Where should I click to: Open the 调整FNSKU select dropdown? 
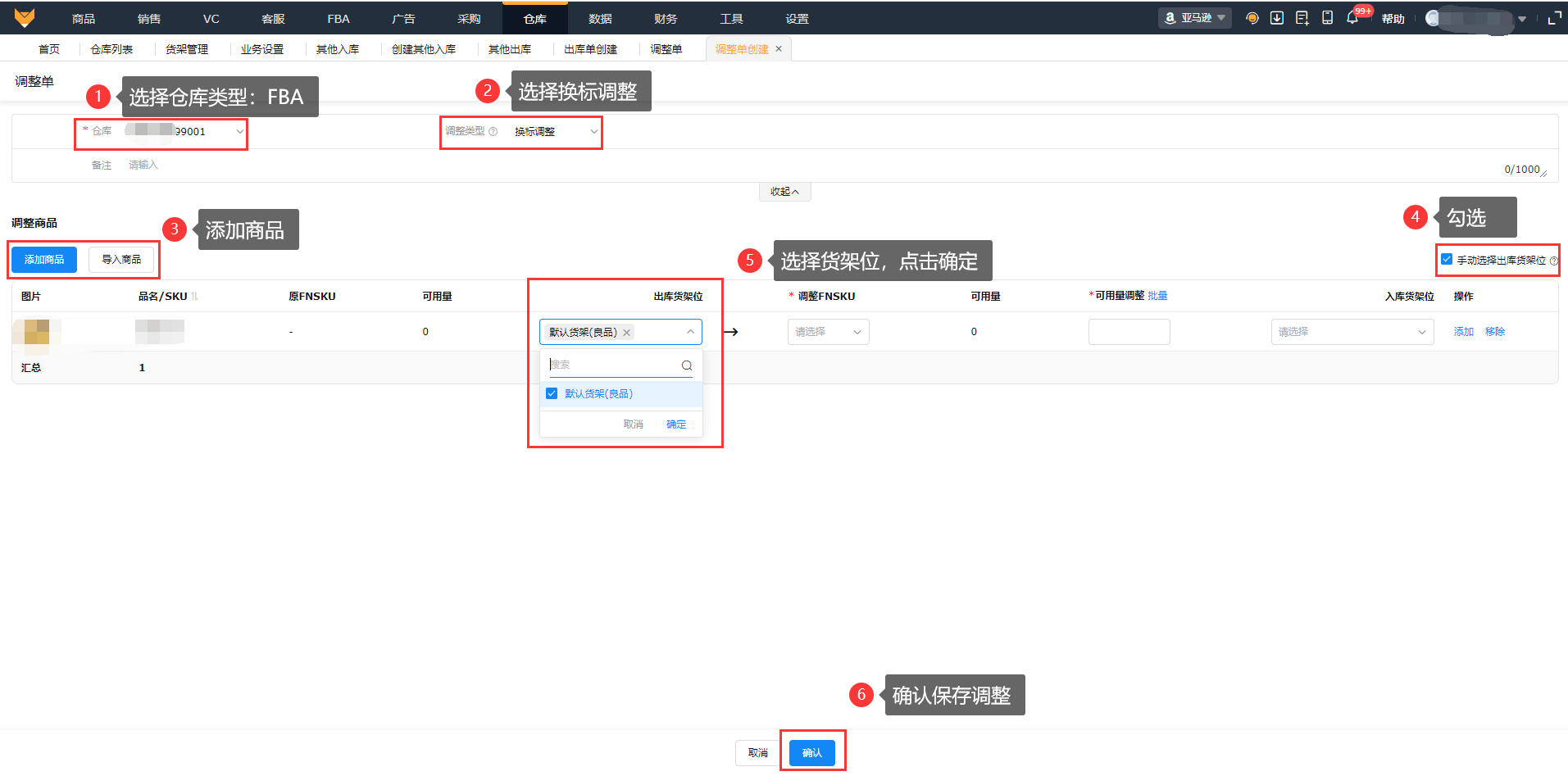pyautogui.click(x=828, y=332)
